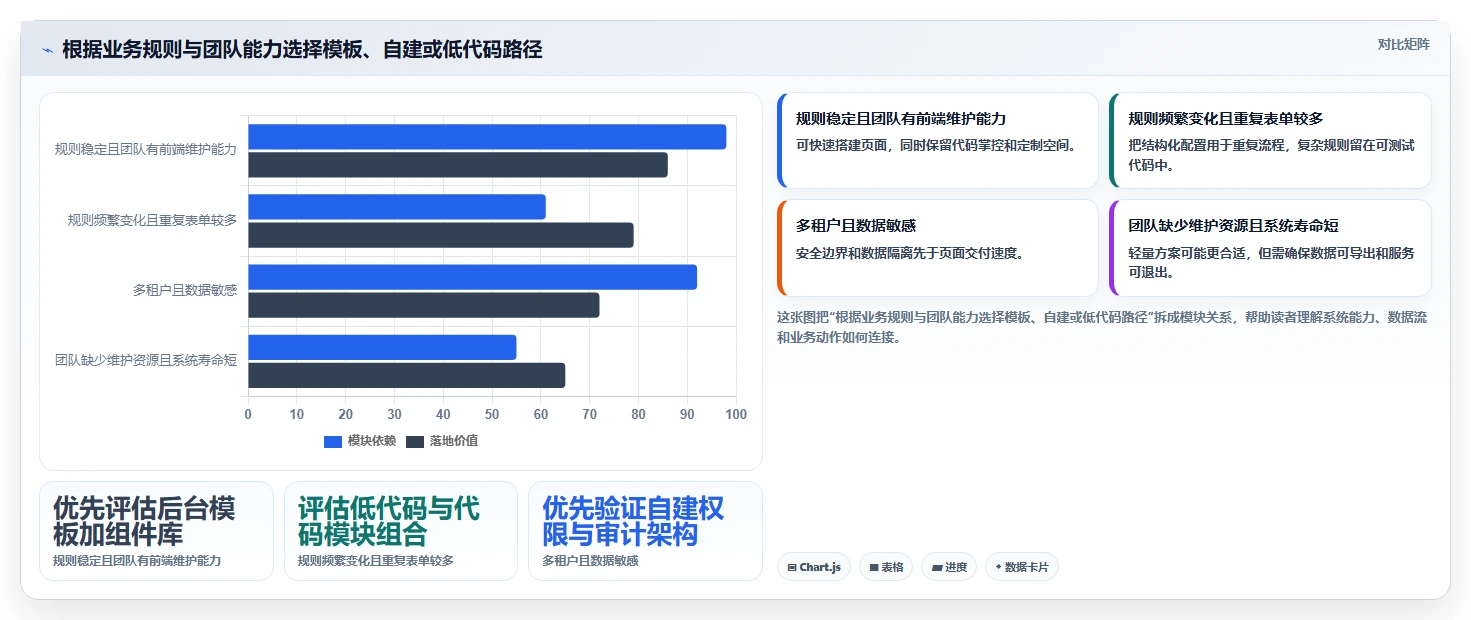Click the description paragraph starting 这张图把
1471x620 pixels.
[1103, 327]
